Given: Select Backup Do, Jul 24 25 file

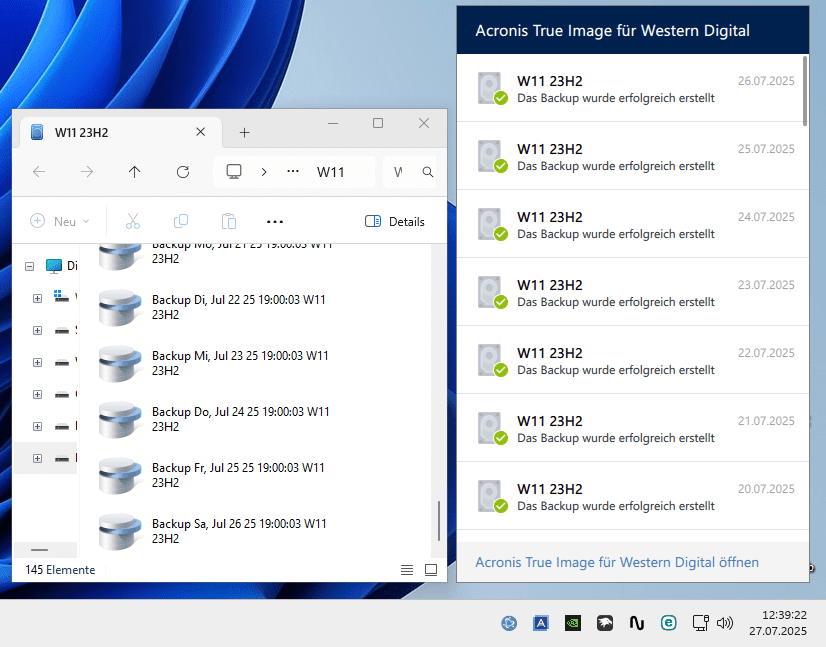Looking at the screenshot, I should 241,419.
